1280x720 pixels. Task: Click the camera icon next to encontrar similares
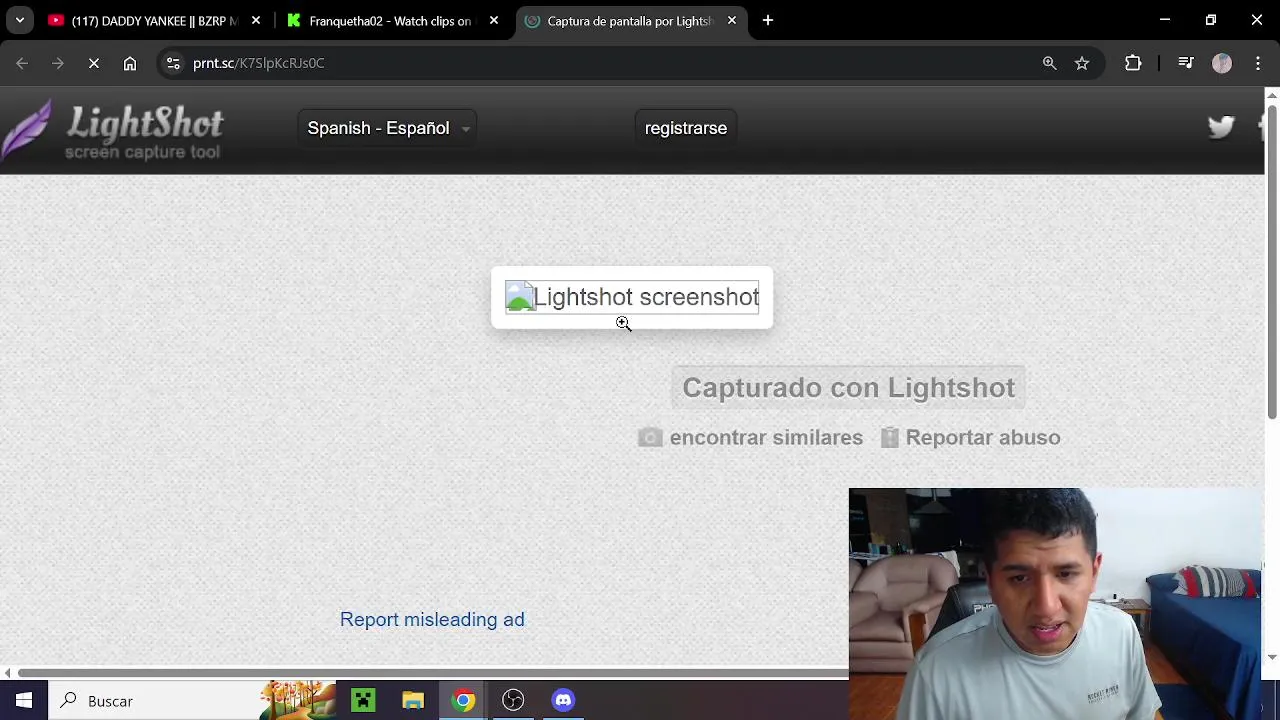(650, 437)
